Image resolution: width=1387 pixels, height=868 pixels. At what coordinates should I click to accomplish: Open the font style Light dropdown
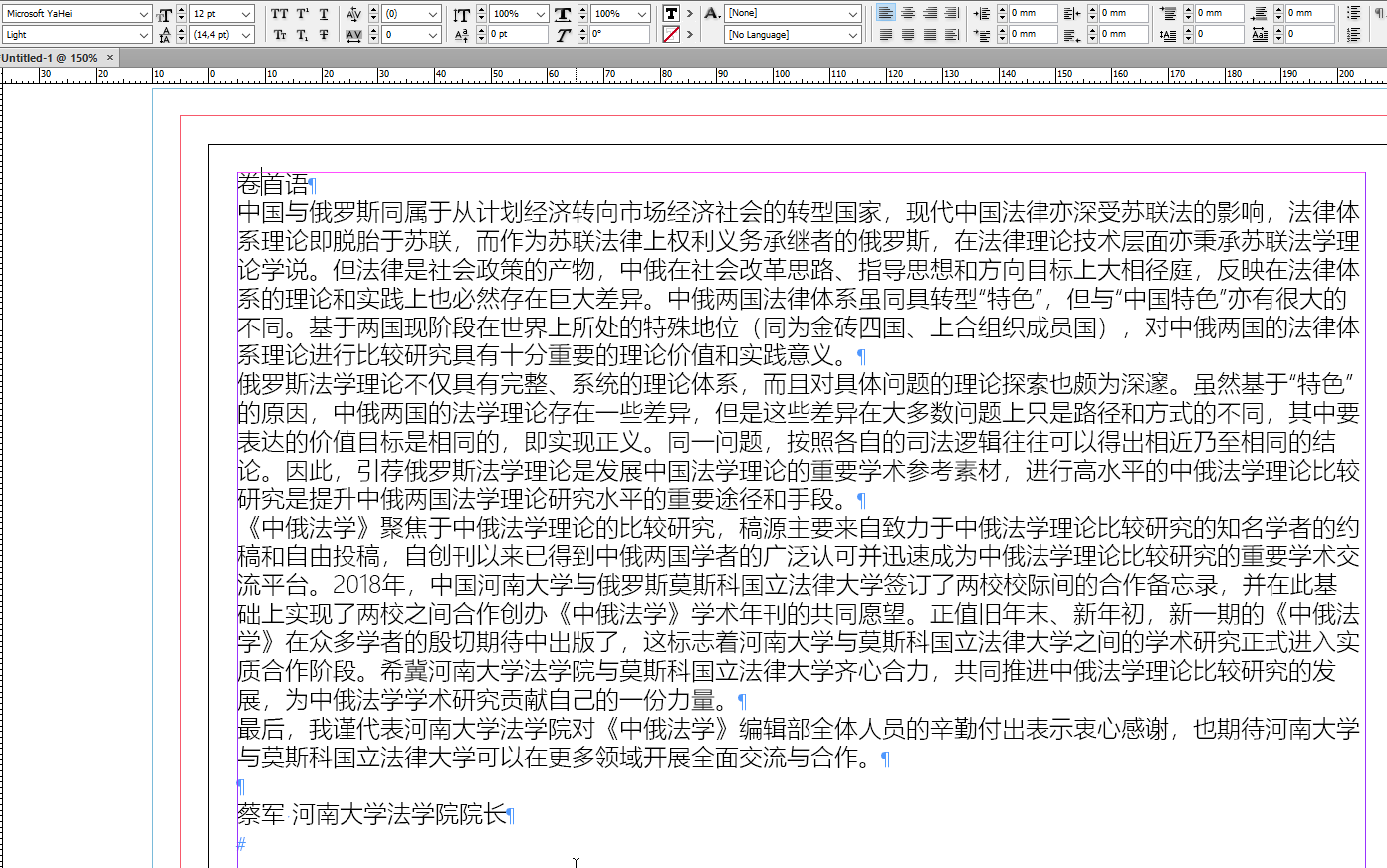click(144, 35)
